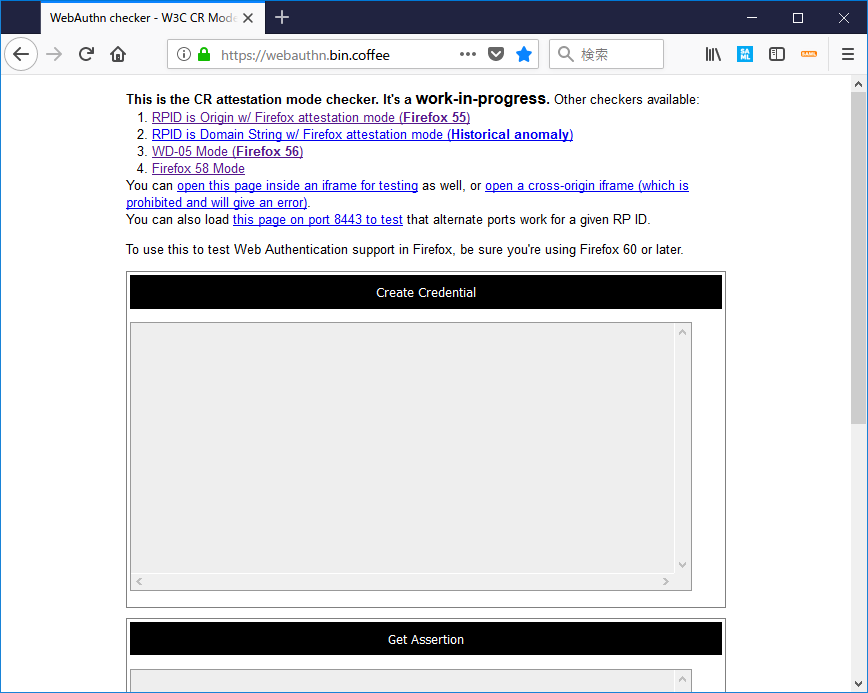Open the page actions three-dot menu
The width and height of the screenshot is (868, 693).
coord(468,54)
